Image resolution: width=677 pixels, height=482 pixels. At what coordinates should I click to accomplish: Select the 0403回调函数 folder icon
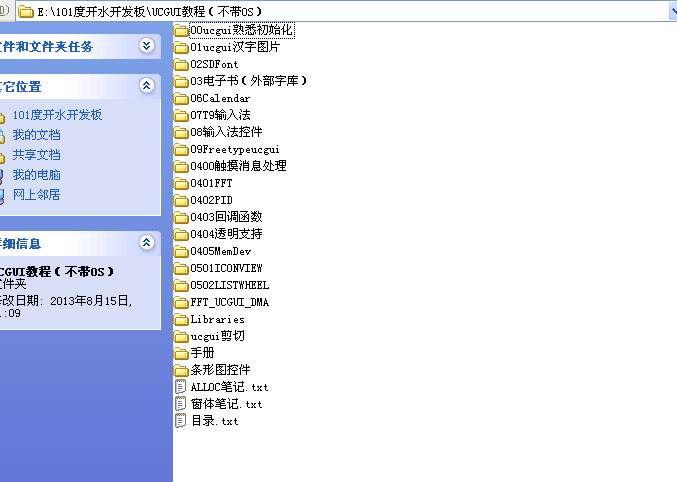[181, 217]
